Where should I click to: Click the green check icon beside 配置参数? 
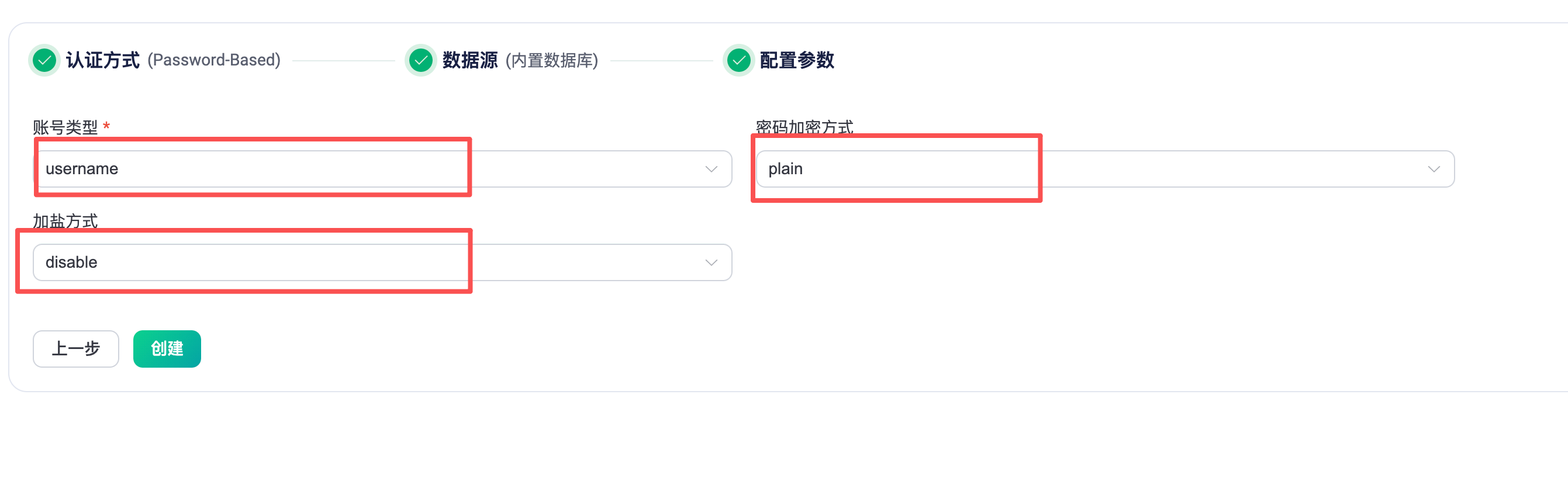tap(738, 60)
